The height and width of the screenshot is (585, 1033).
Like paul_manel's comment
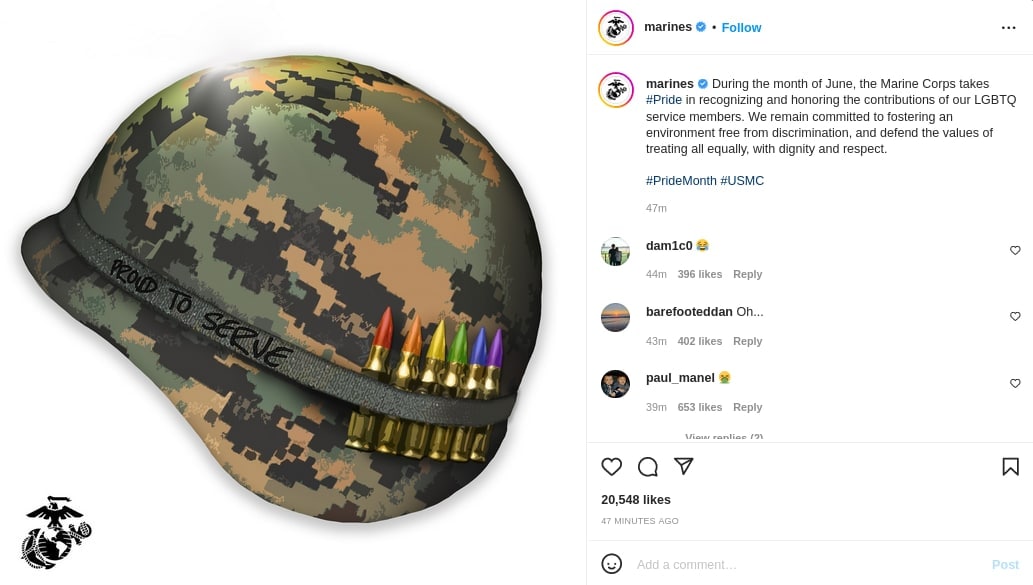[x=1015, y=383]
